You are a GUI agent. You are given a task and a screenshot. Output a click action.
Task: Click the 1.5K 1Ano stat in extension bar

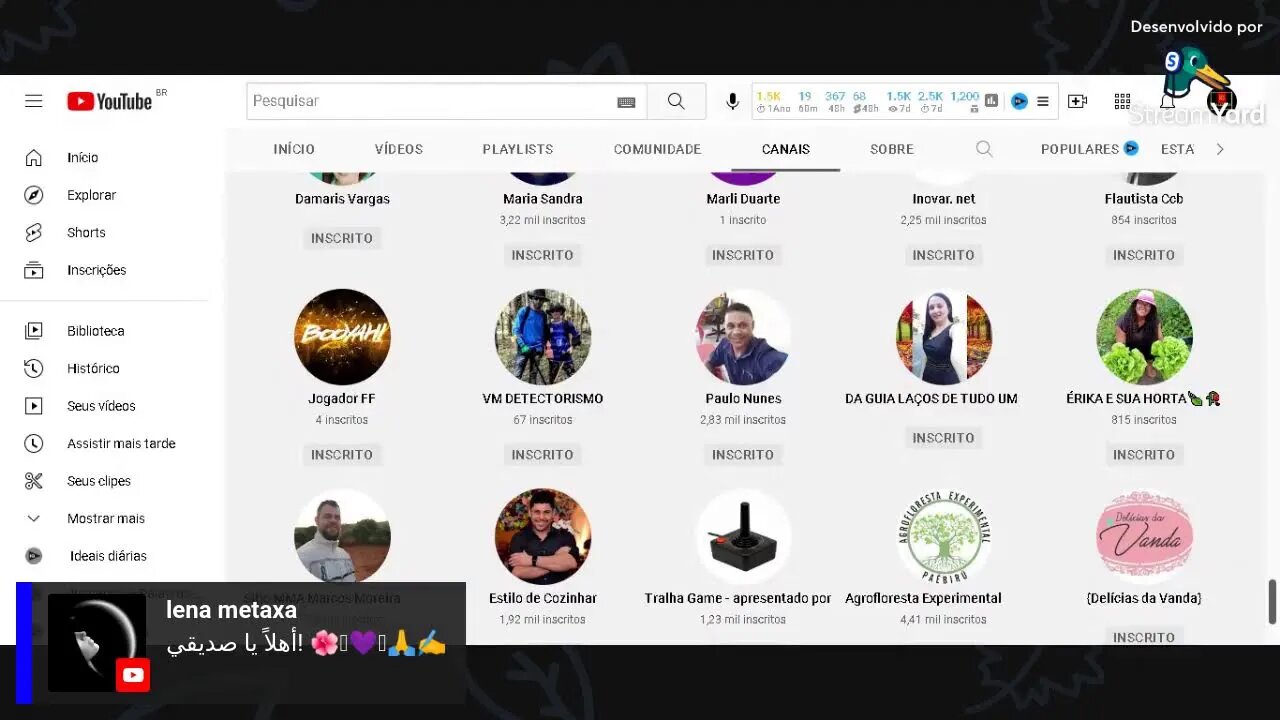[772, 101]
